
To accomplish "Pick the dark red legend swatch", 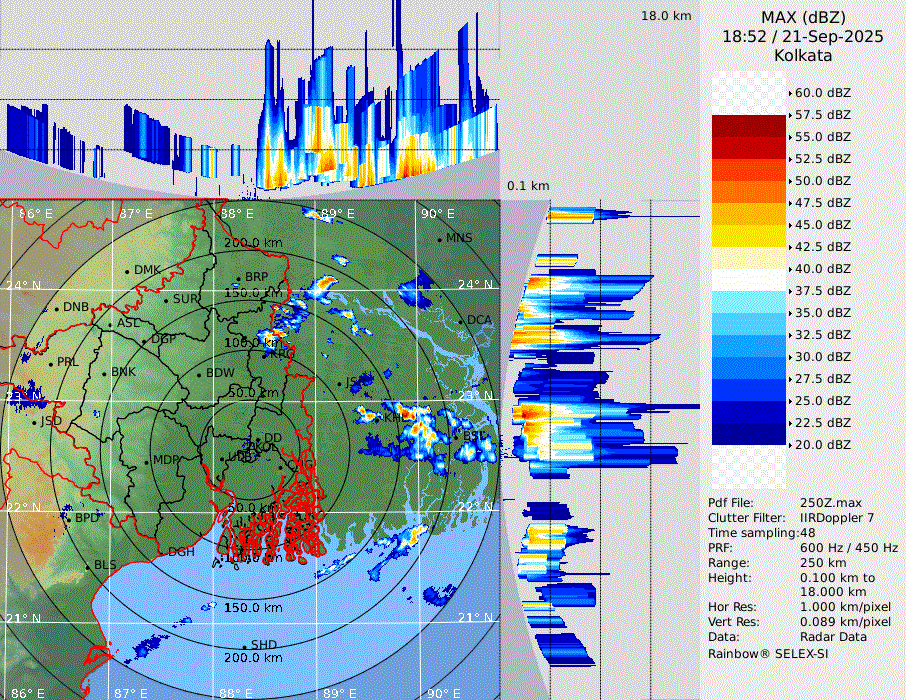I will click(x=748, y=126).
